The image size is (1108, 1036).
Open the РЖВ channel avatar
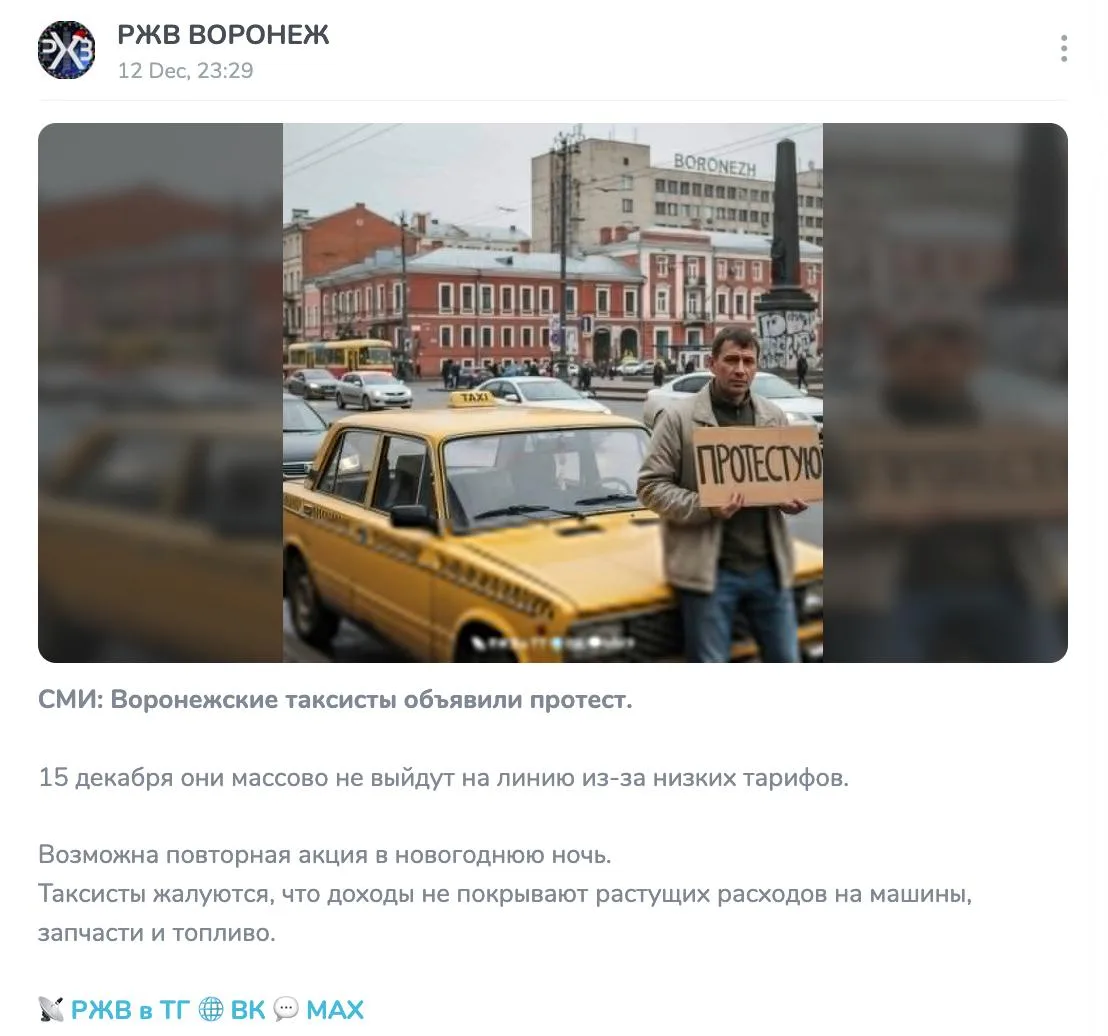tap(66, 49)
